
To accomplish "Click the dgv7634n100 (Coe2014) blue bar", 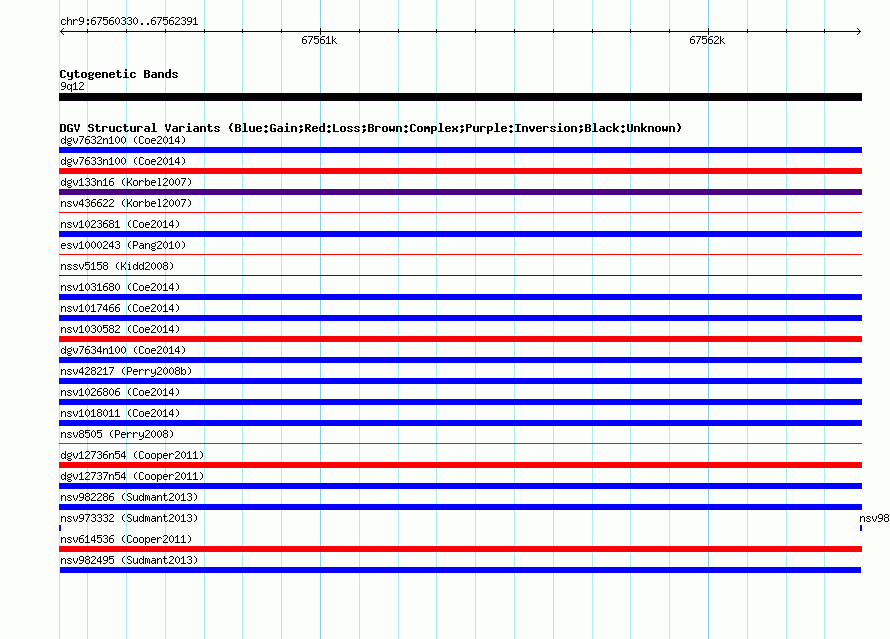I will (x=460, y=360).
